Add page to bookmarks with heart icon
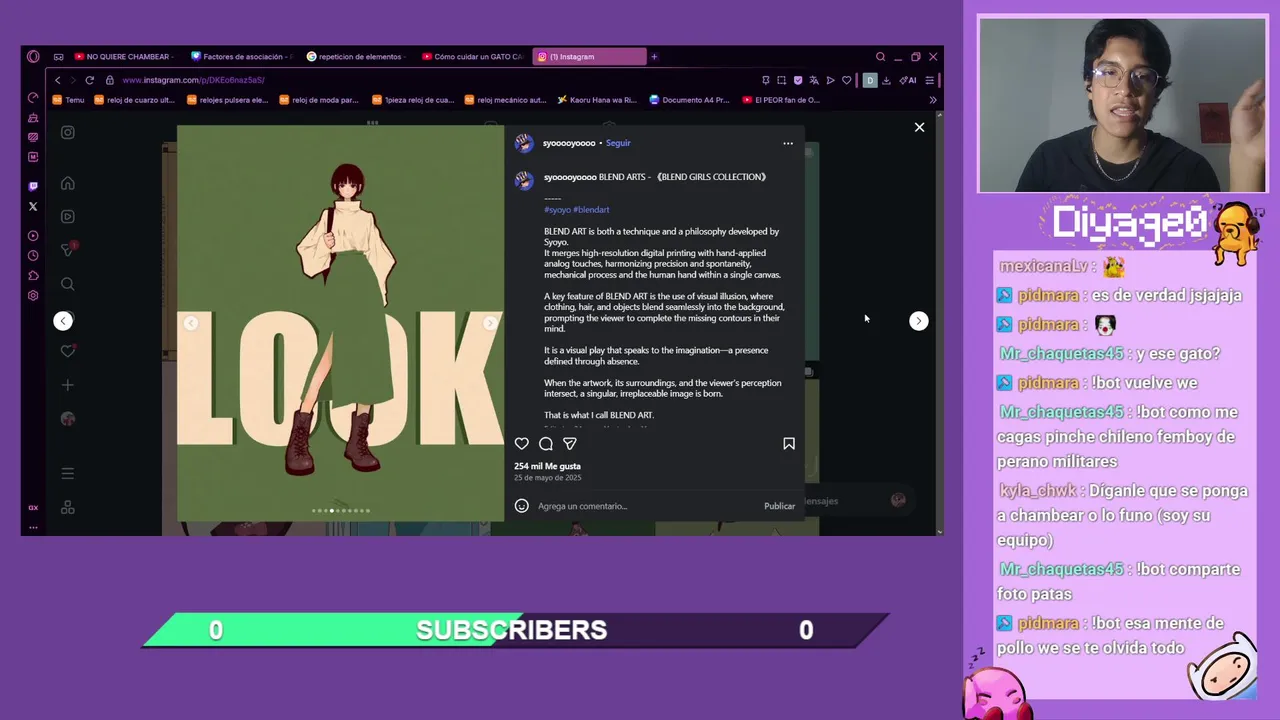The width and height of the screenshot is (1280, 720). (x=846, y=80)
